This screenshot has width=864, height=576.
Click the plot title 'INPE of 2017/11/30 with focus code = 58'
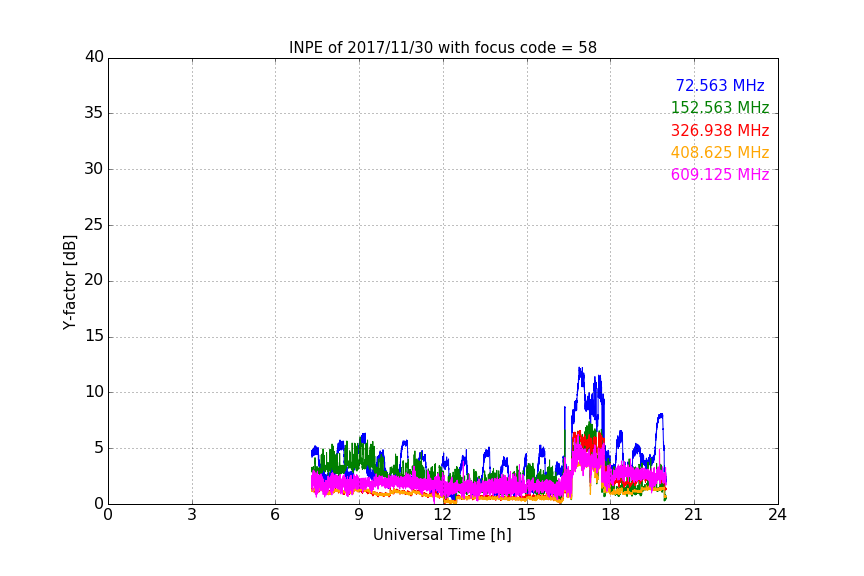[442, 48]
